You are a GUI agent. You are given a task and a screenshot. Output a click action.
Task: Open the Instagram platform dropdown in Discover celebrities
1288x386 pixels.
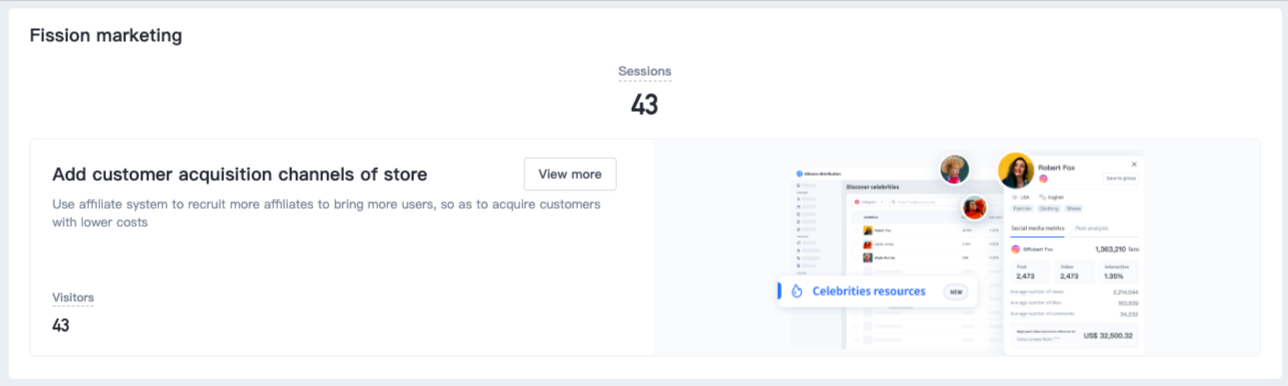pos(869,202)
